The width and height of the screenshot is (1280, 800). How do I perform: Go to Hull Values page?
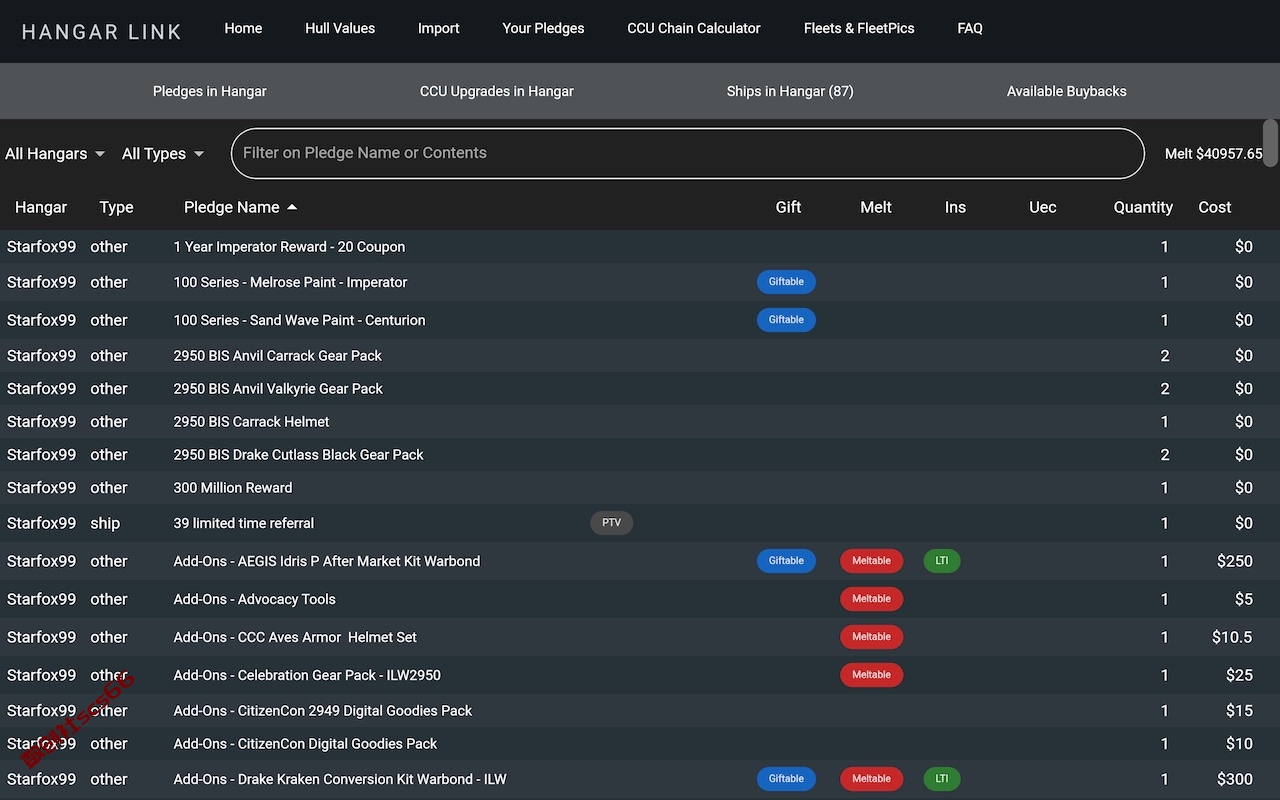pyautogui.click(x=340, y=28)
